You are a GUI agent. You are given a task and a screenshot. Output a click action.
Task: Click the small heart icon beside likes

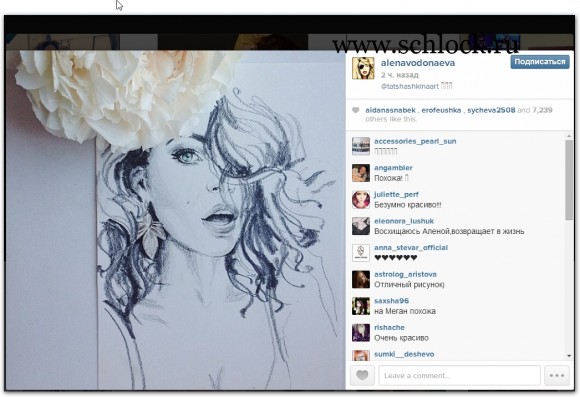tap(355, 110)
